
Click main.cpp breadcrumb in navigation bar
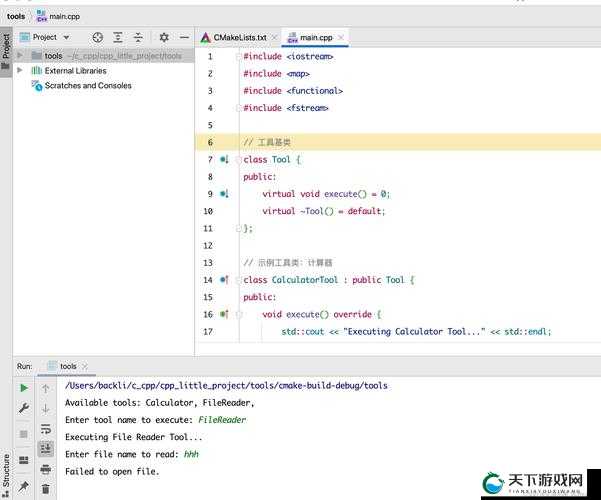tap(58, 16)
